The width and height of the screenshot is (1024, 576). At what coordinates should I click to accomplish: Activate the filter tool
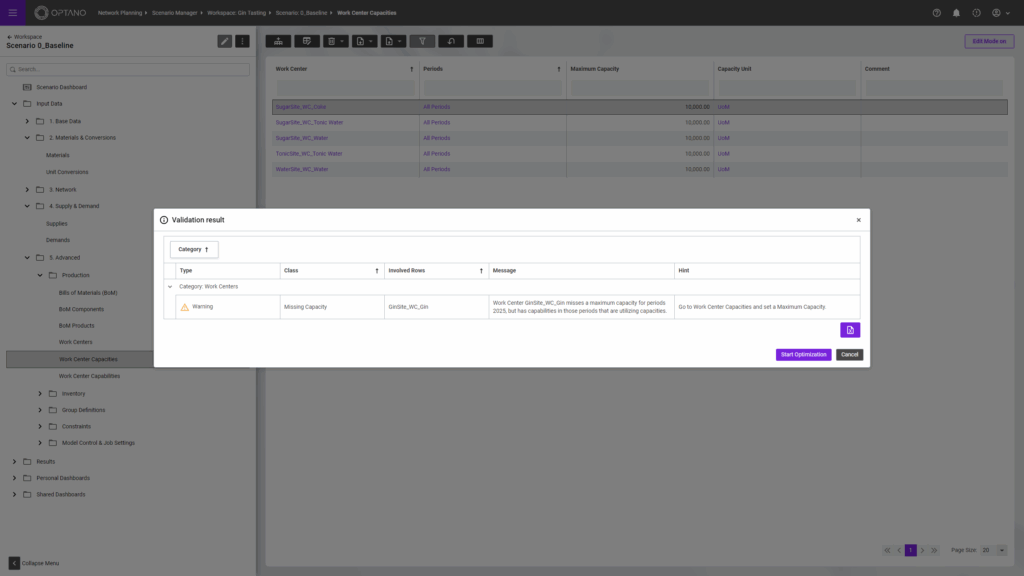(421, 41)
